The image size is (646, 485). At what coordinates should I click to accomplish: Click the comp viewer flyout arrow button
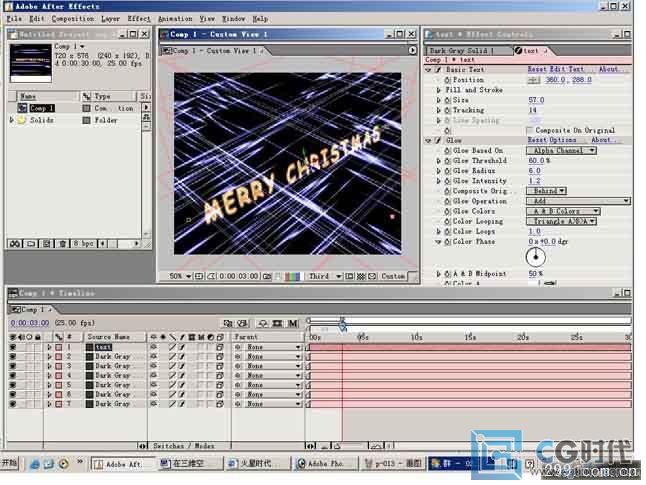pyautogui.click(x=412, y=50)
